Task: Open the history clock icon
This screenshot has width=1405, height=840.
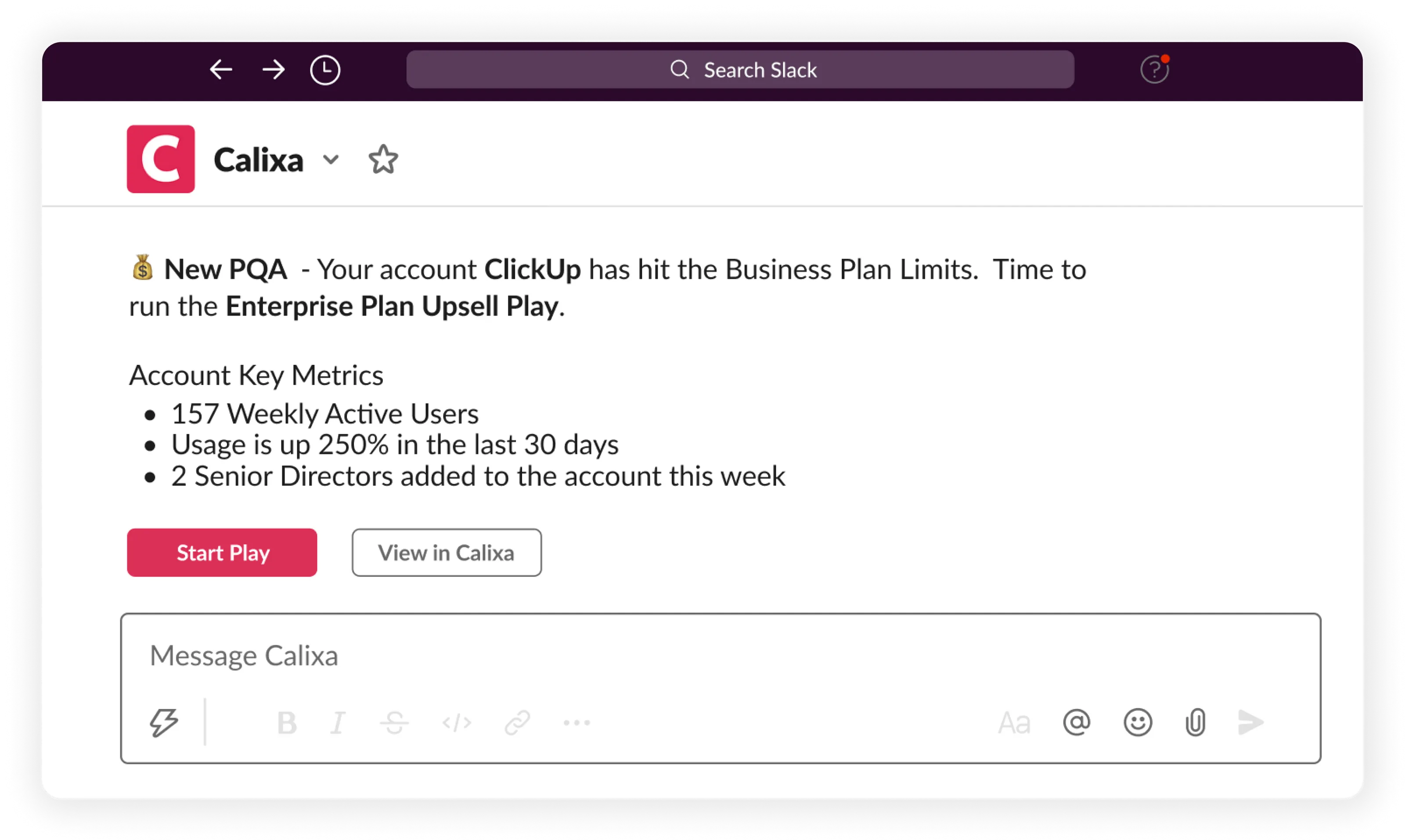Action: tap(325, 70)
